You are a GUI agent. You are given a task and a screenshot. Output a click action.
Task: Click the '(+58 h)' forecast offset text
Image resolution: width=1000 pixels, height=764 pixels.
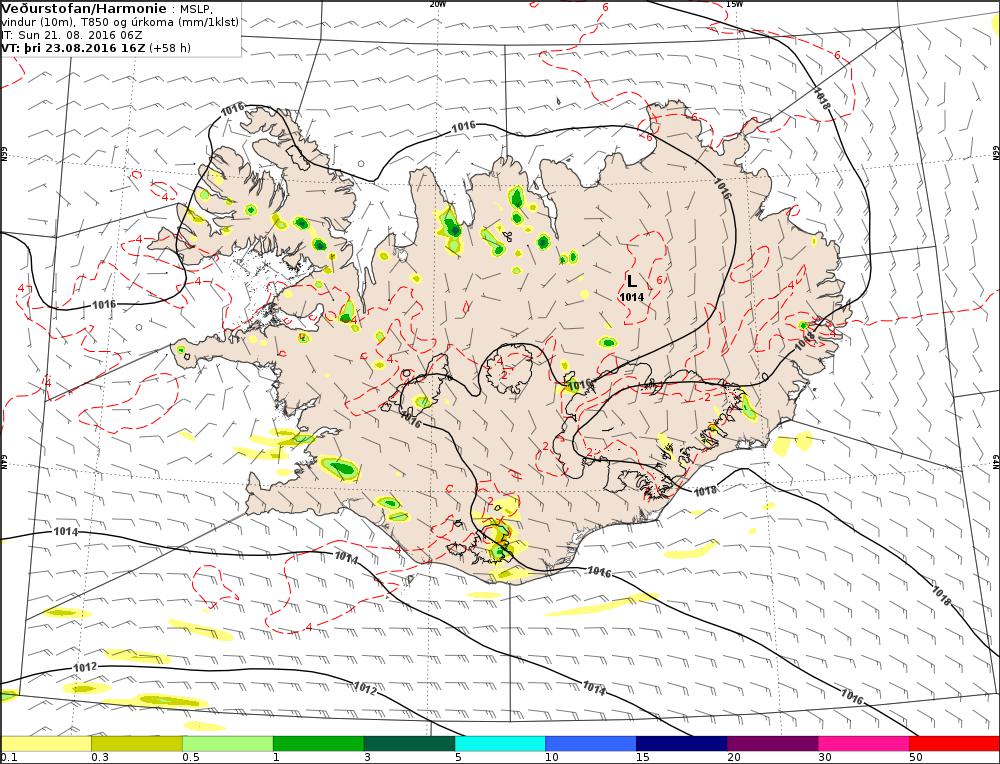(170, 48)
